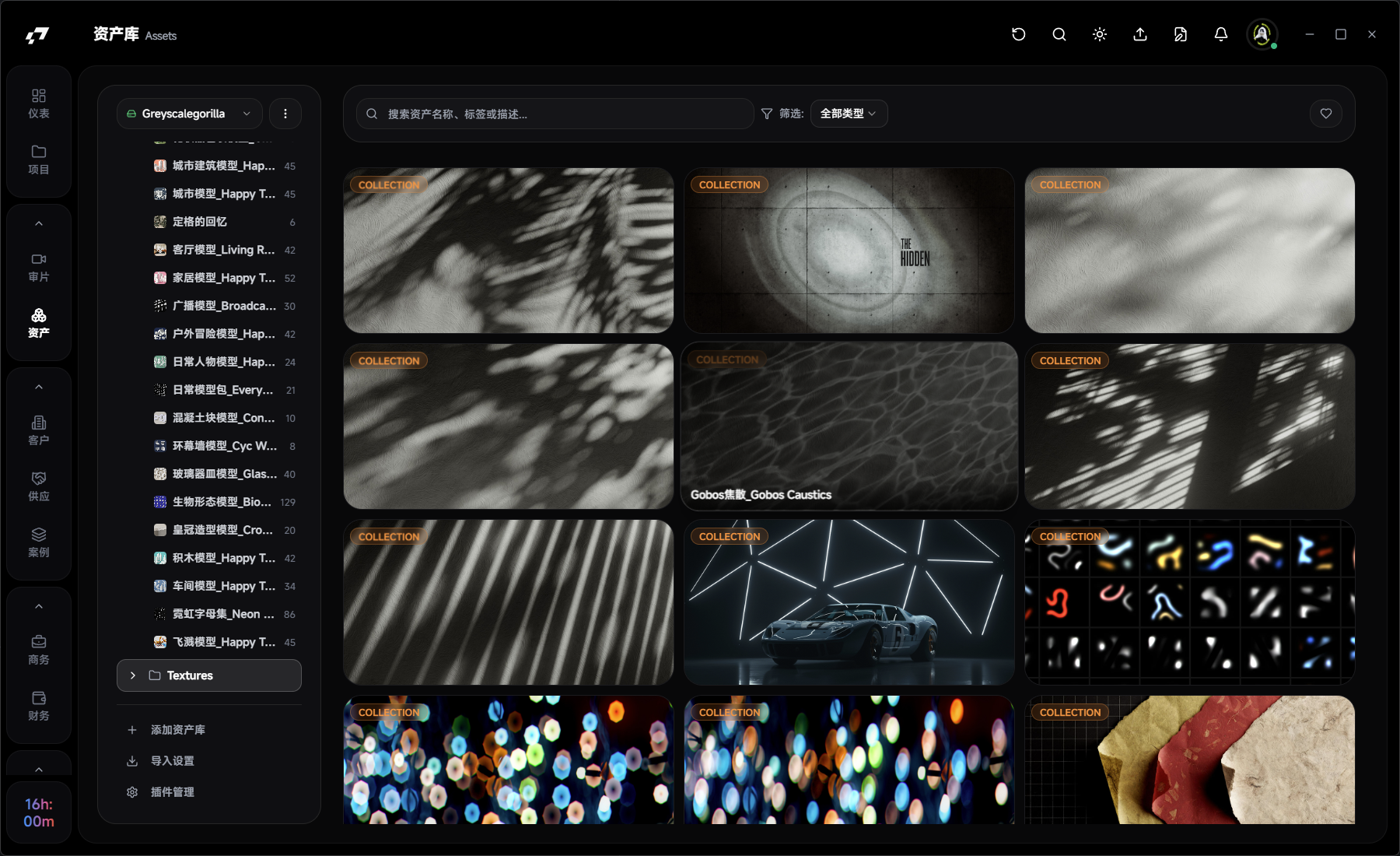Collapse the sidebar group above 审片
The width and height of the screenshot is (1400, 856).
click(x=38, y=224)
